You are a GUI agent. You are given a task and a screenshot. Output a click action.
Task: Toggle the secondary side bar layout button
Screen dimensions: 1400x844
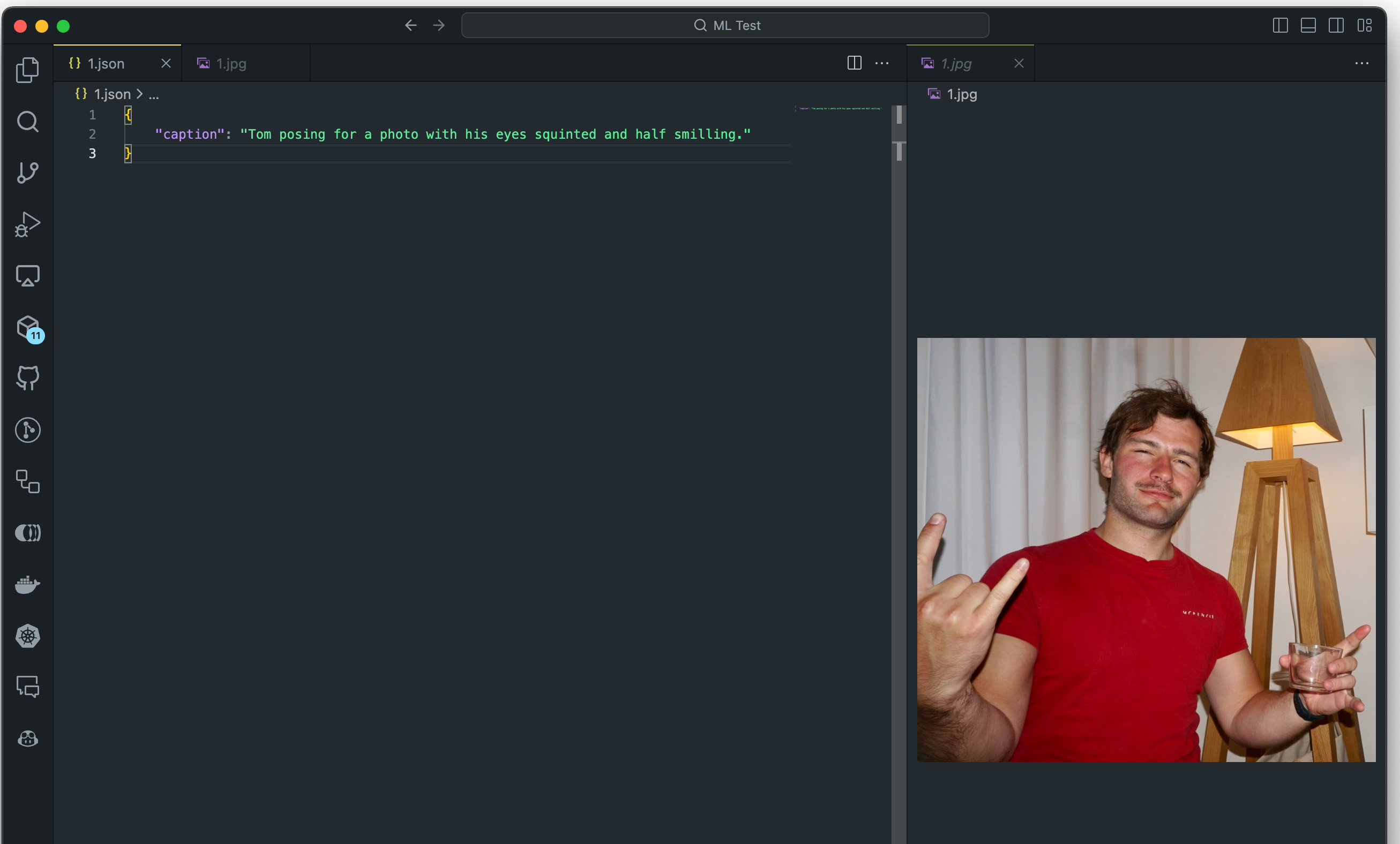1336,26
